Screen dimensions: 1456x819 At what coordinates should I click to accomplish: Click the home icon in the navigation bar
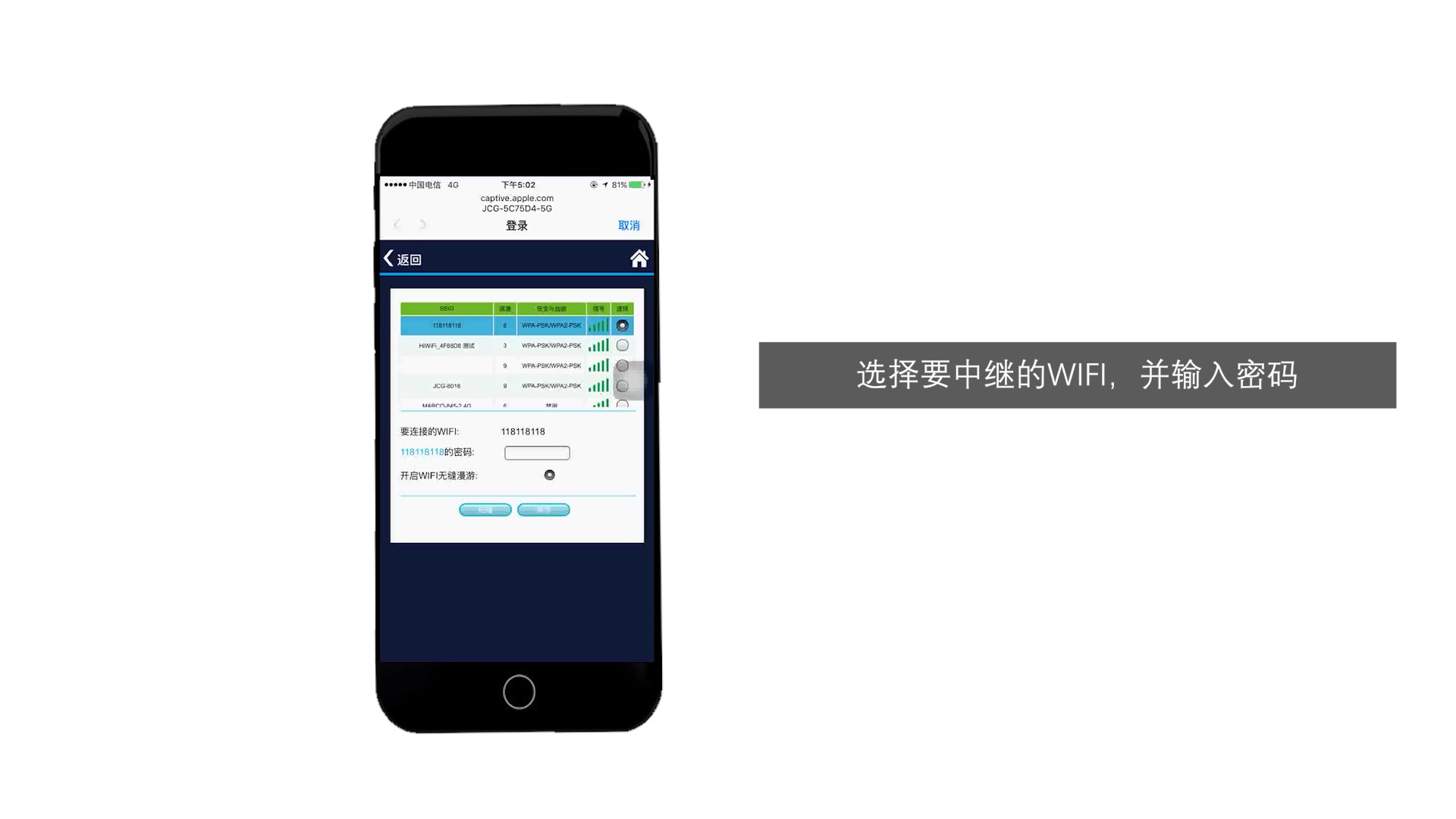coord(640,258)
